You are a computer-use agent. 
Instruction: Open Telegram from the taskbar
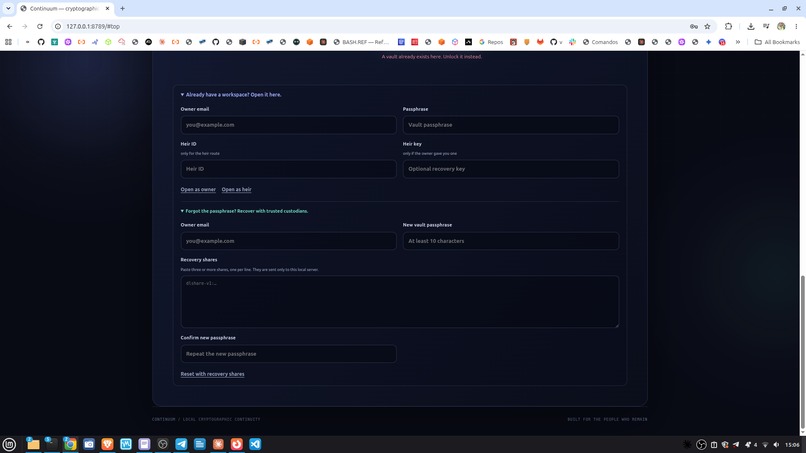[181, 444]
